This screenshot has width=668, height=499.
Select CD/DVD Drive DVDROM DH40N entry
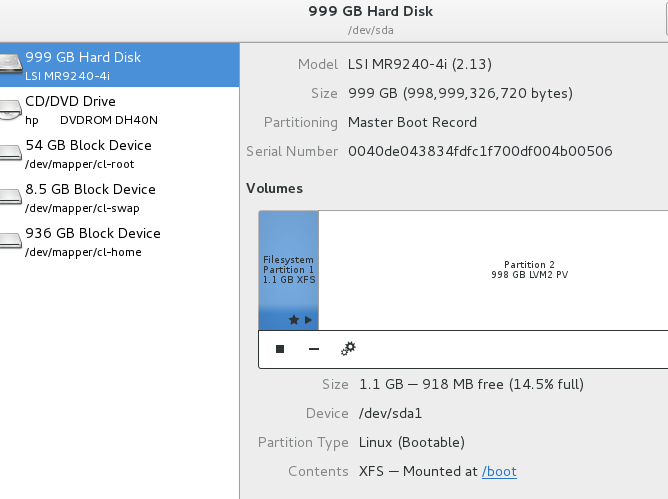click(119, 109)
